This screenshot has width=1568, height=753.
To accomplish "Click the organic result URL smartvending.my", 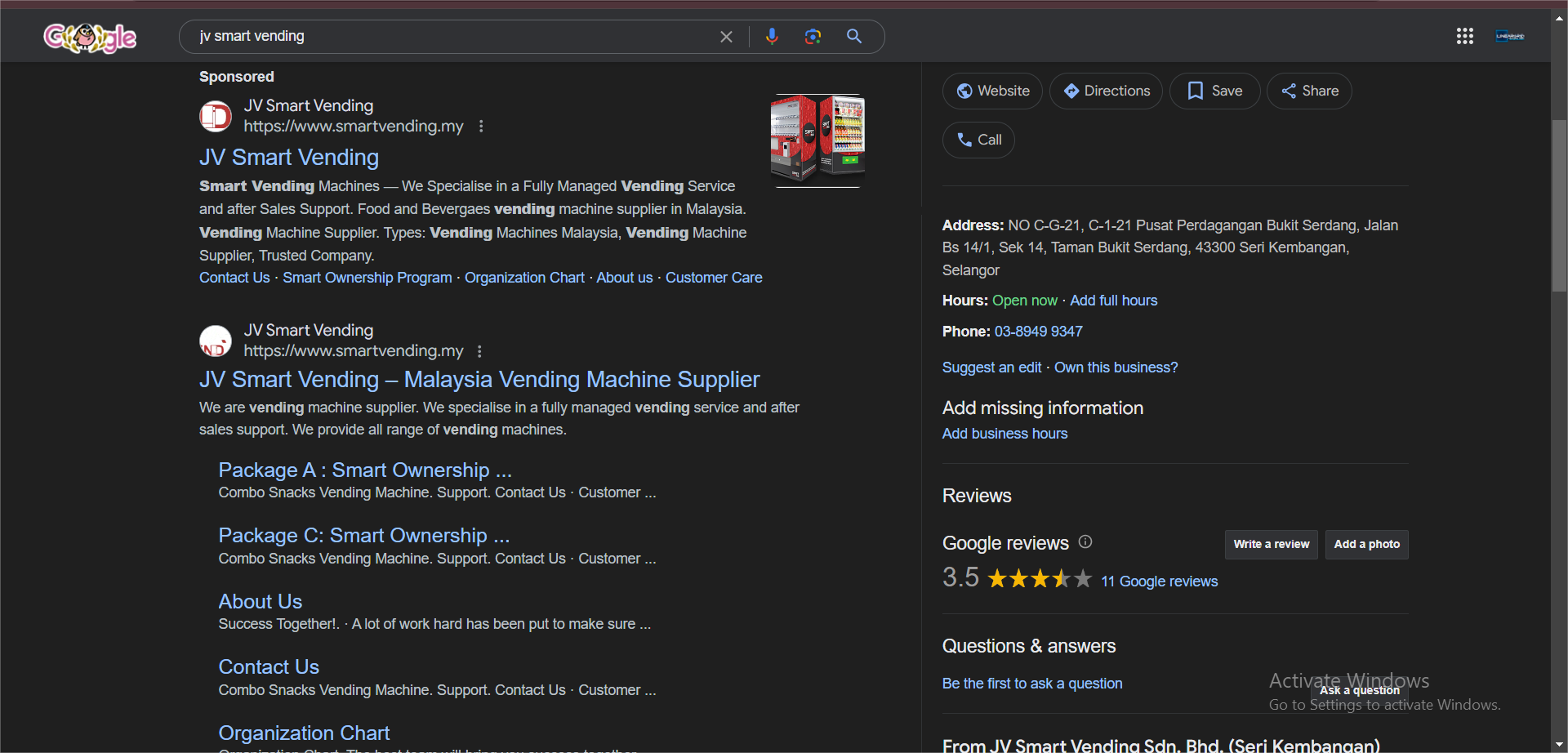I will [354, 351].
